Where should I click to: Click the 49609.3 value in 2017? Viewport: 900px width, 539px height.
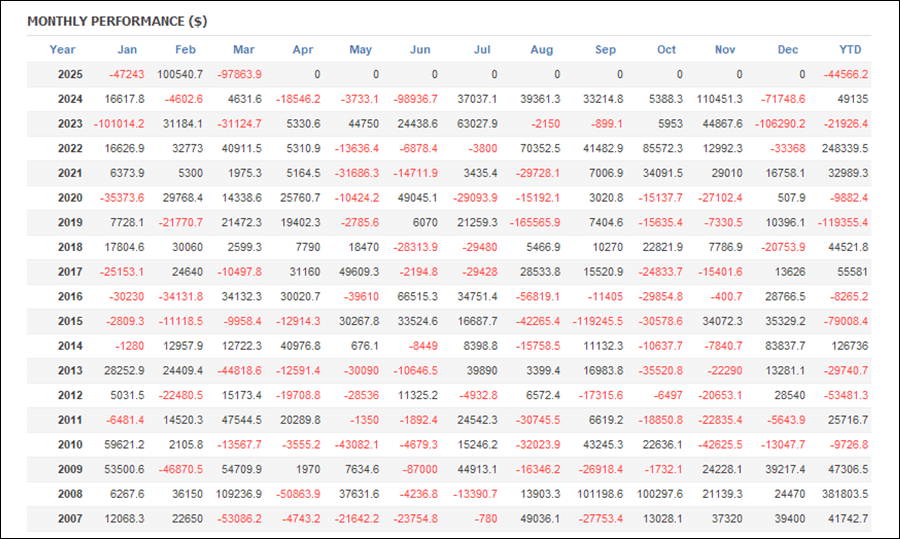(359, 272)
